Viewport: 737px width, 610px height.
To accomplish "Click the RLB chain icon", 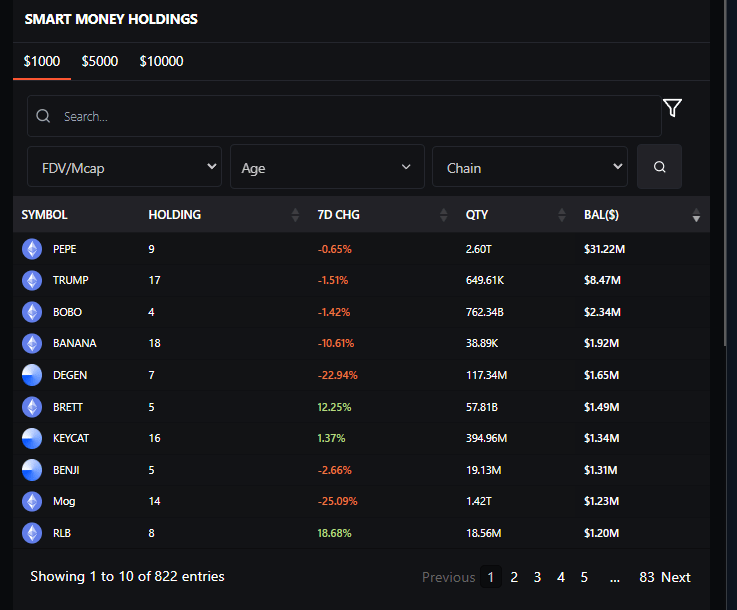I will [32, 533].
